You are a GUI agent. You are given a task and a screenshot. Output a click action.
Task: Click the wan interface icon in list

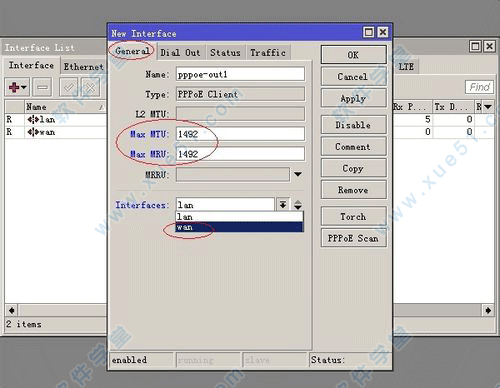[33, 132]
